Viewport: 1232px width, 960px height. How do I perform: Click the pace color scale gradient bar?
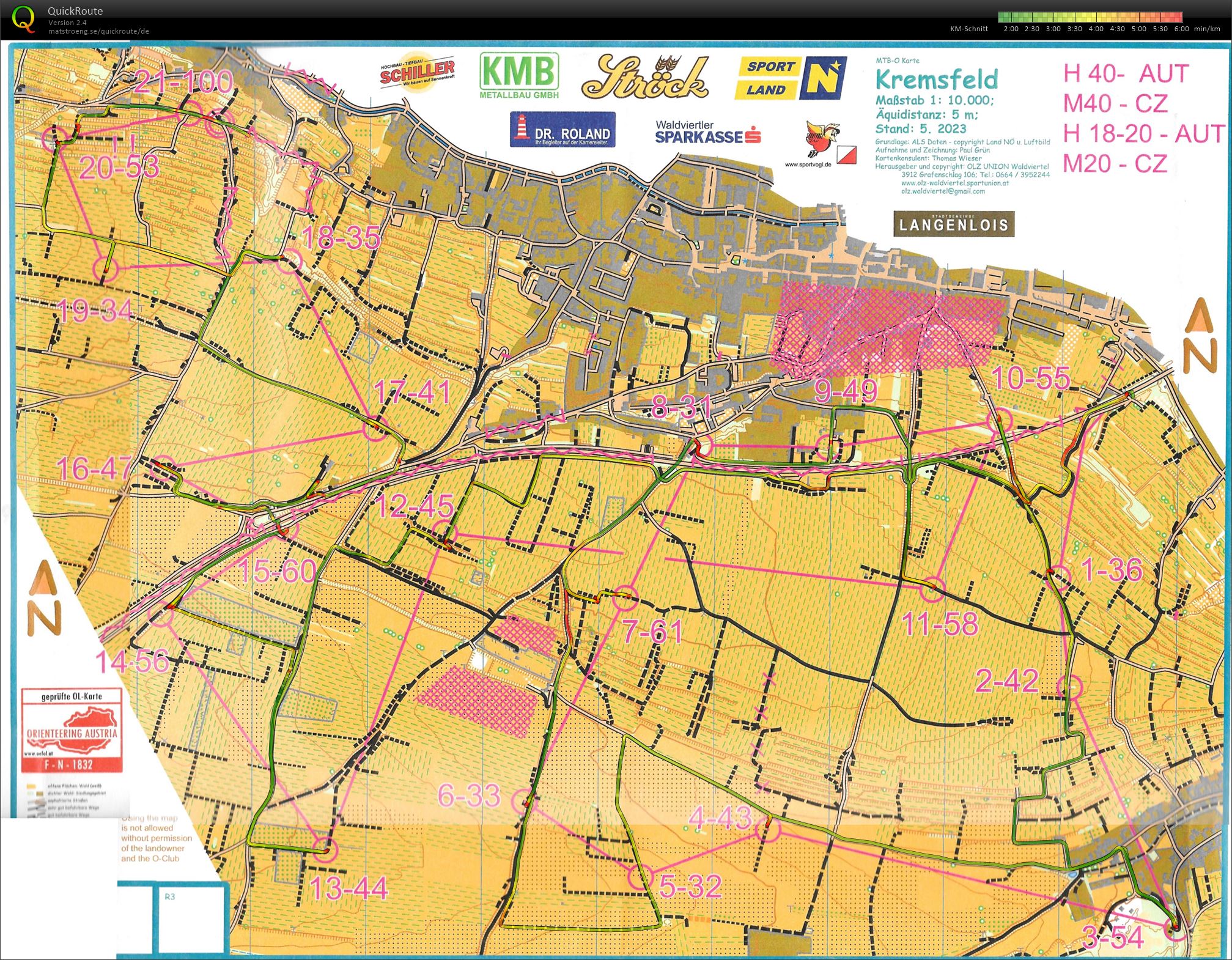tap(1090, 17)
